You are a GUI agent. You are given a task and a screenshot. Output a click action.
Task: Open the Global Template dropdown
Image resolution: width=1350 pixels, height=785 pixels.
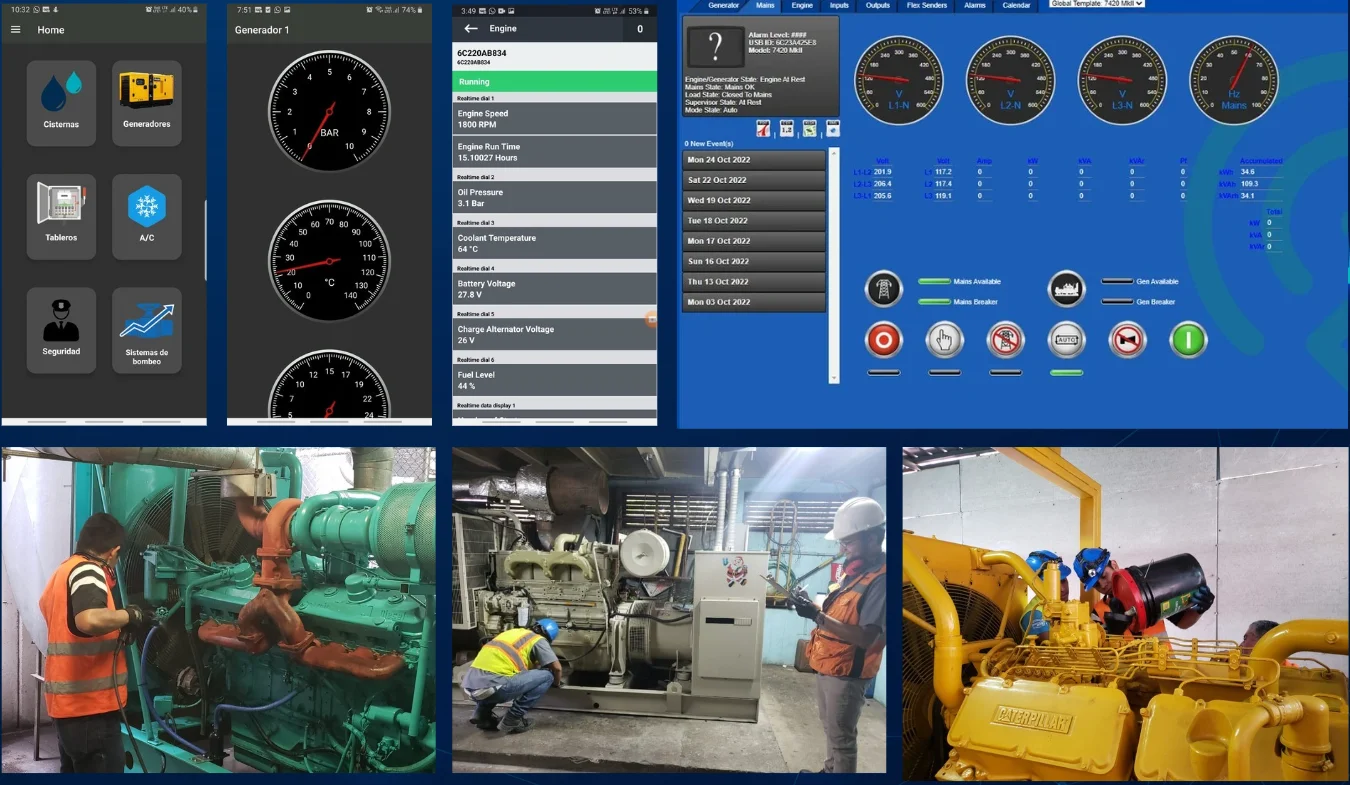pos(1096,4)
